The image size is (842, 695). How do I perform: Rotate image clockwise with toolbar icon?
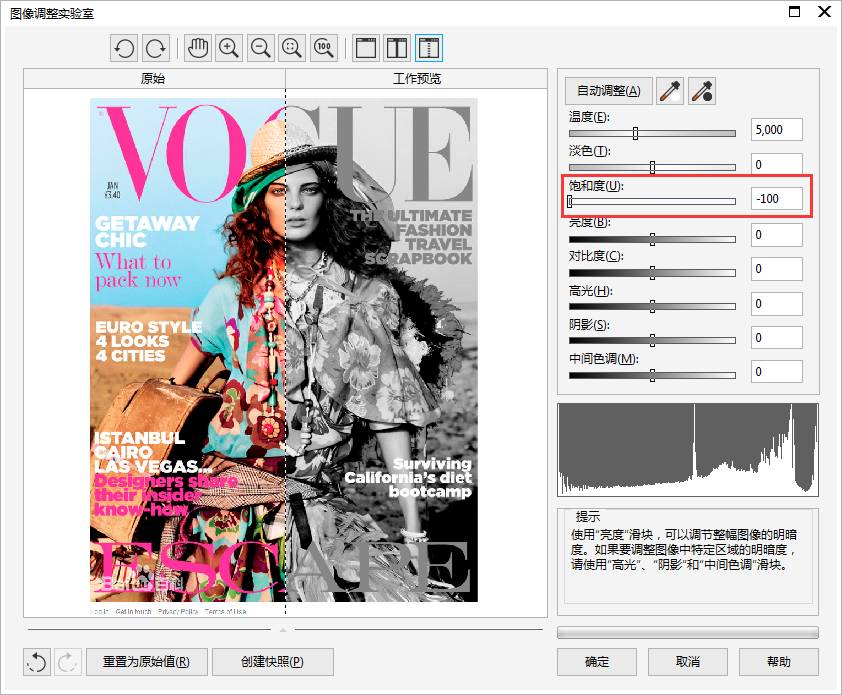pyautogui.click(x=156, y=48)
